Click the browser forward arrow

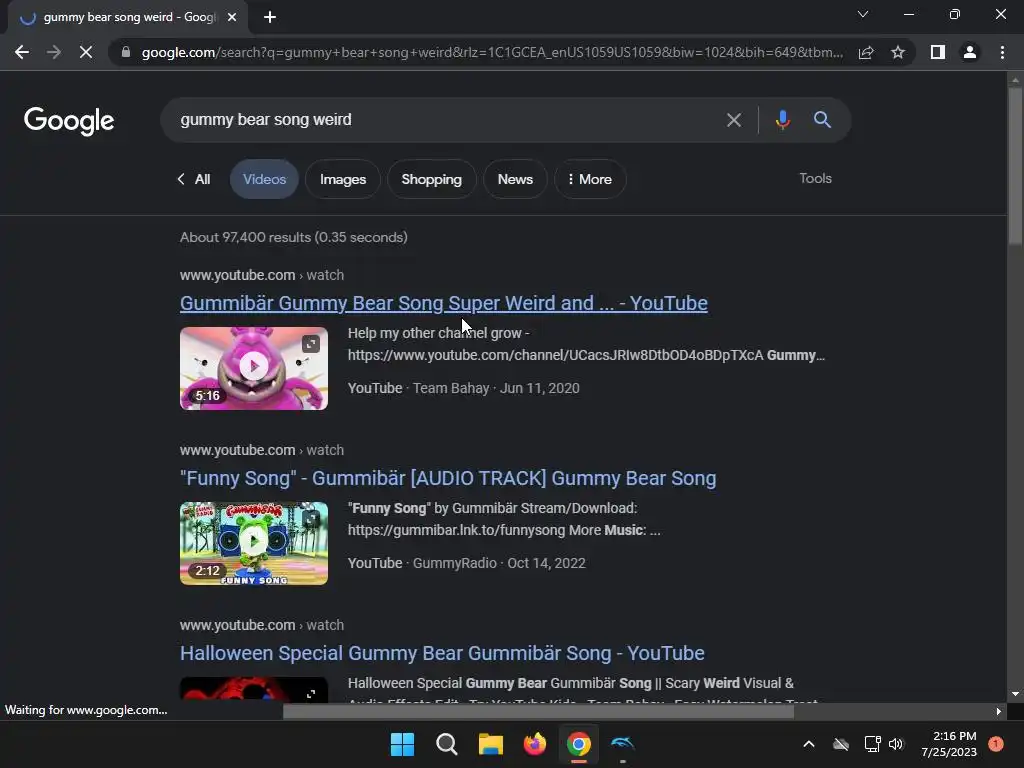tap(54, 52)
